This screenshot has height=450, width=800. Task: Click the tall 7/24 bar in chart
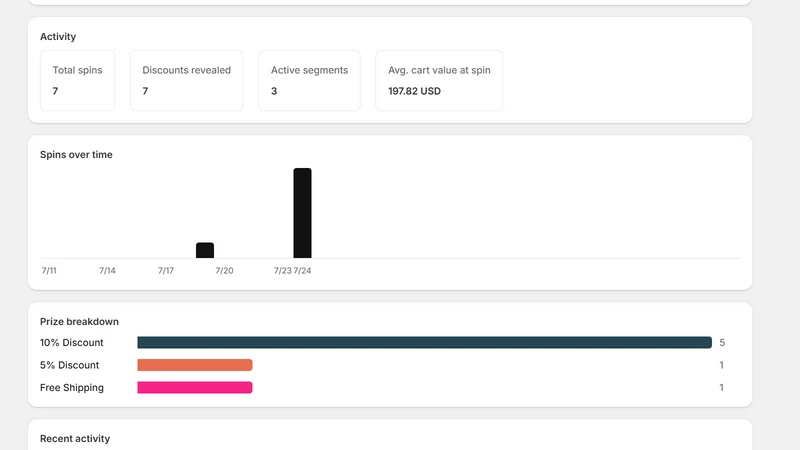pyautogui.click(x=302, y=213)
